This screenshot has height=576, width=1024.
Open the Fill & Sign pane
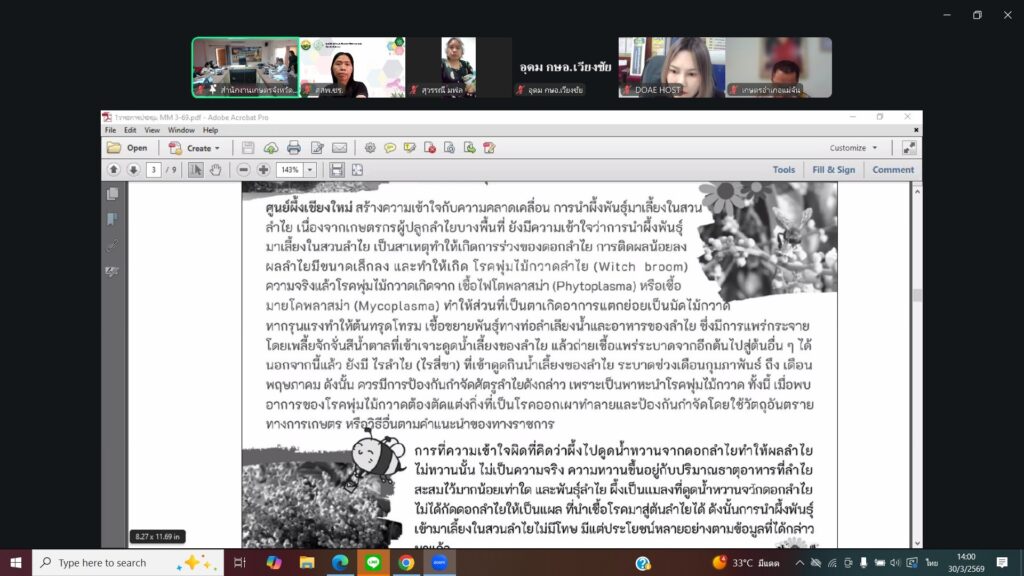pos(833,170)
